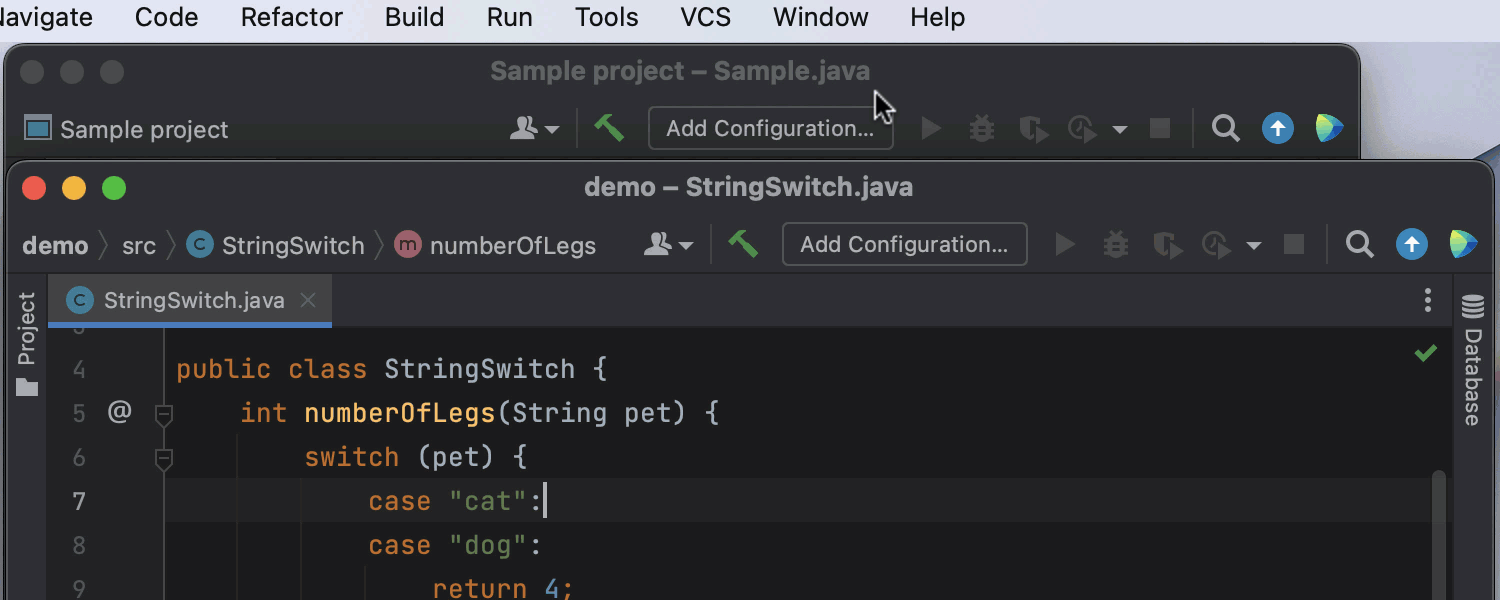This screenshot has width=1500, height=600.
Task: Collapse the numberOfLegs method fold marker
Action: 164,413
